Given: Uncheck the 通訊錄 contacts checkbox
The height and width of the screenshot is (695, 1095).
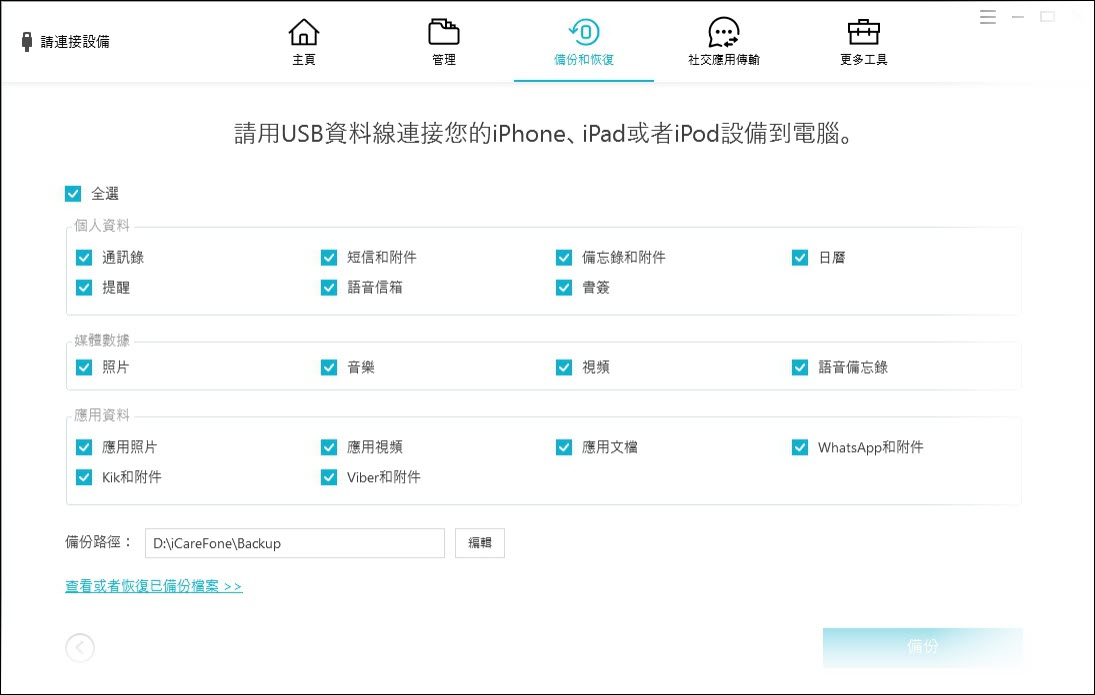Looking at the screenshot, I should click(x=84, y=257).
